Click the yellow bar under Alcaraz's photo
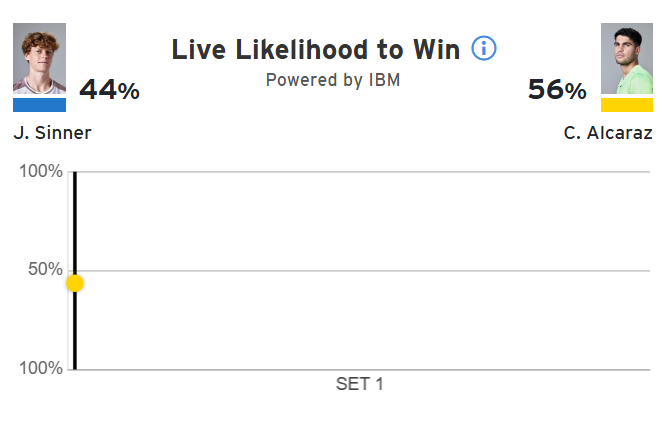This screenshot has width=662, height=428. [x=627, y=105]
